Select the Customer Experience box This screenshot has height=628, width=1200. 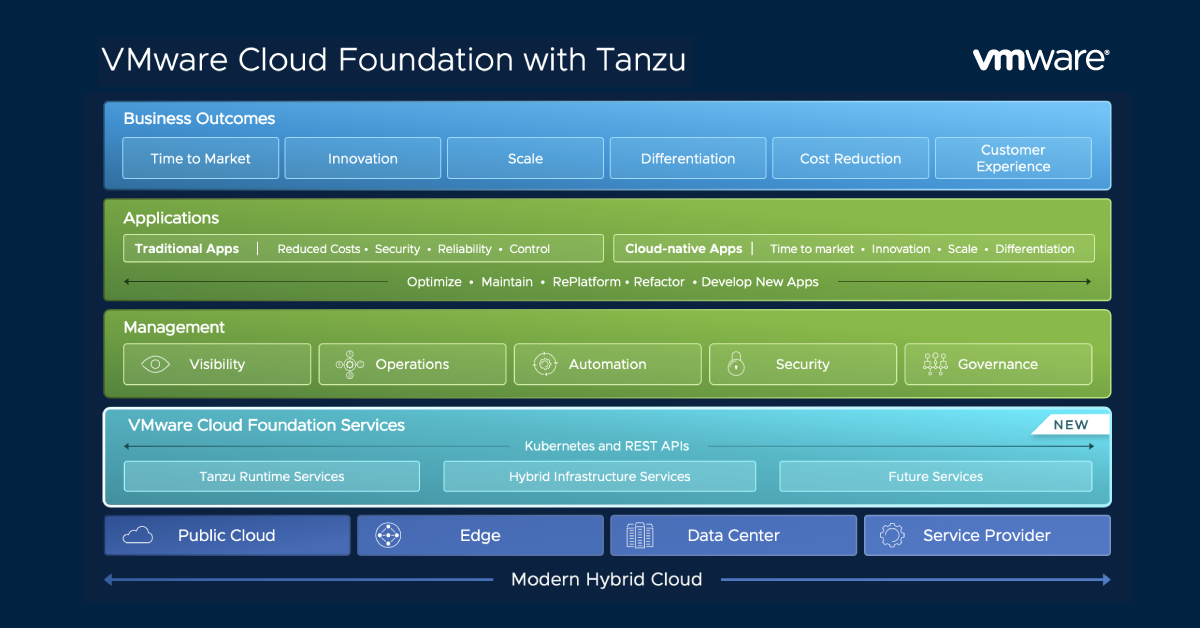point(1013,158)
